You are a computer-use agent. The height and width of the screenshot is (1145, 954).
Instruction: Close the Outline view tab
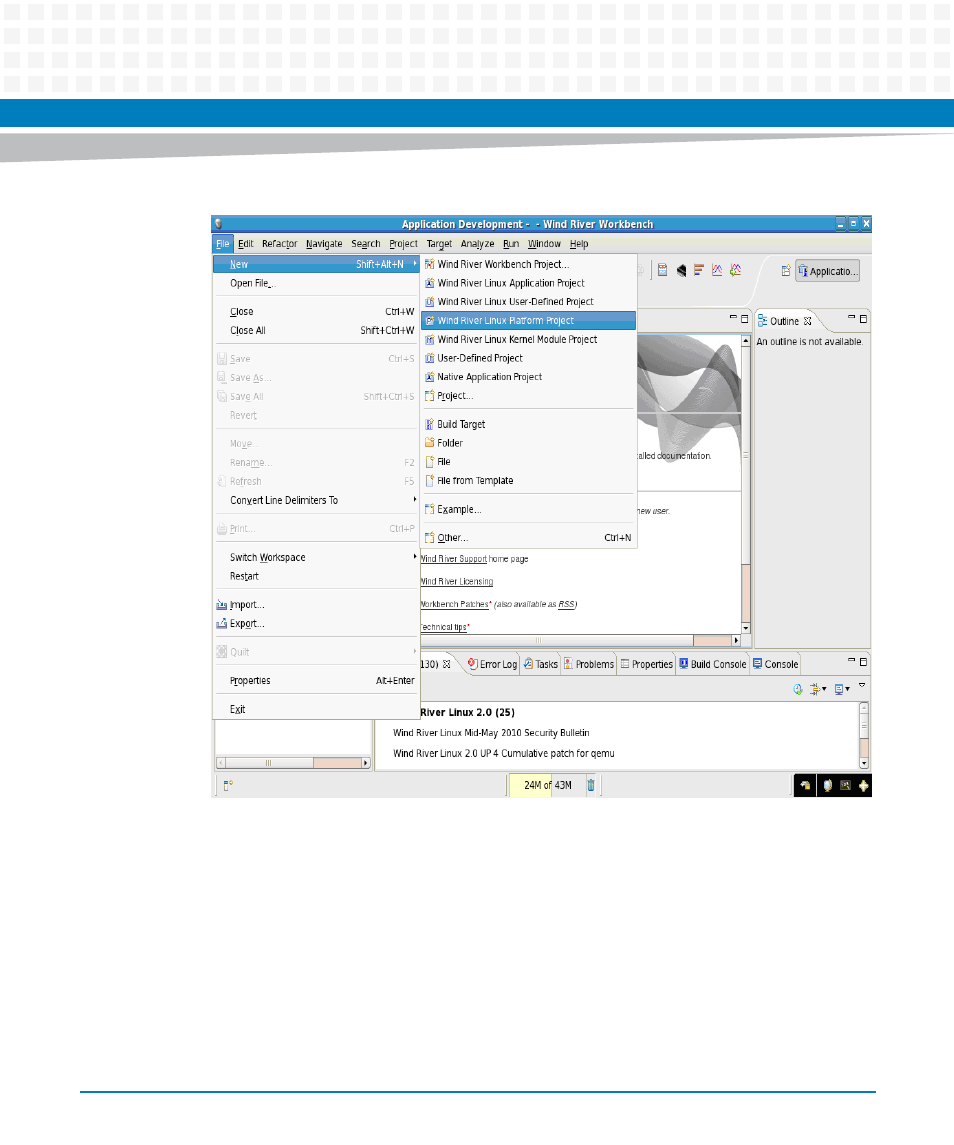[808, 321]
